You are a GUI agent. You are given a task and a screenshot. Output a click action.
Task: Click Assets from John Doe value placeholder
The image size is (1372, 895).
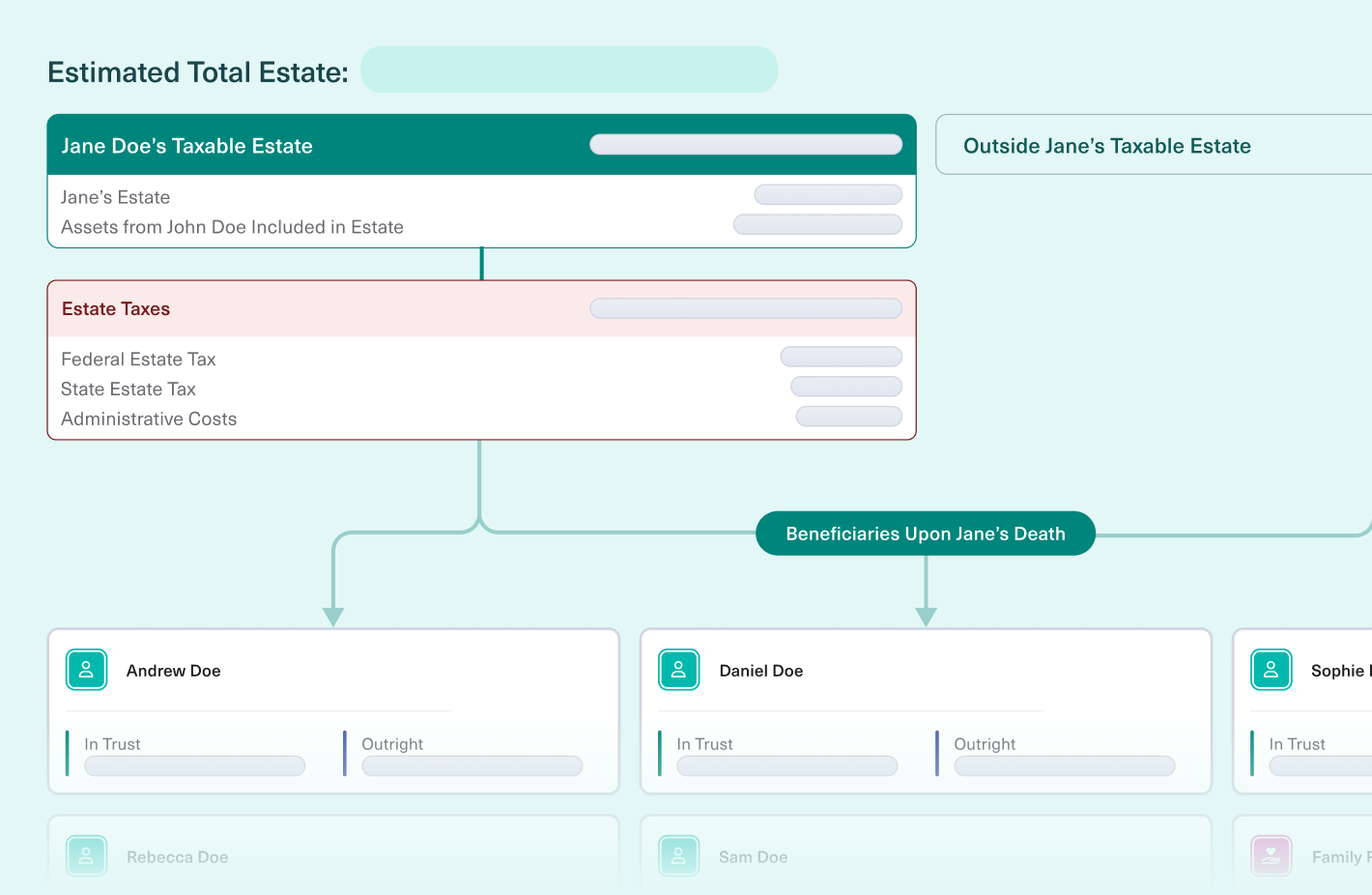[817, 225]
